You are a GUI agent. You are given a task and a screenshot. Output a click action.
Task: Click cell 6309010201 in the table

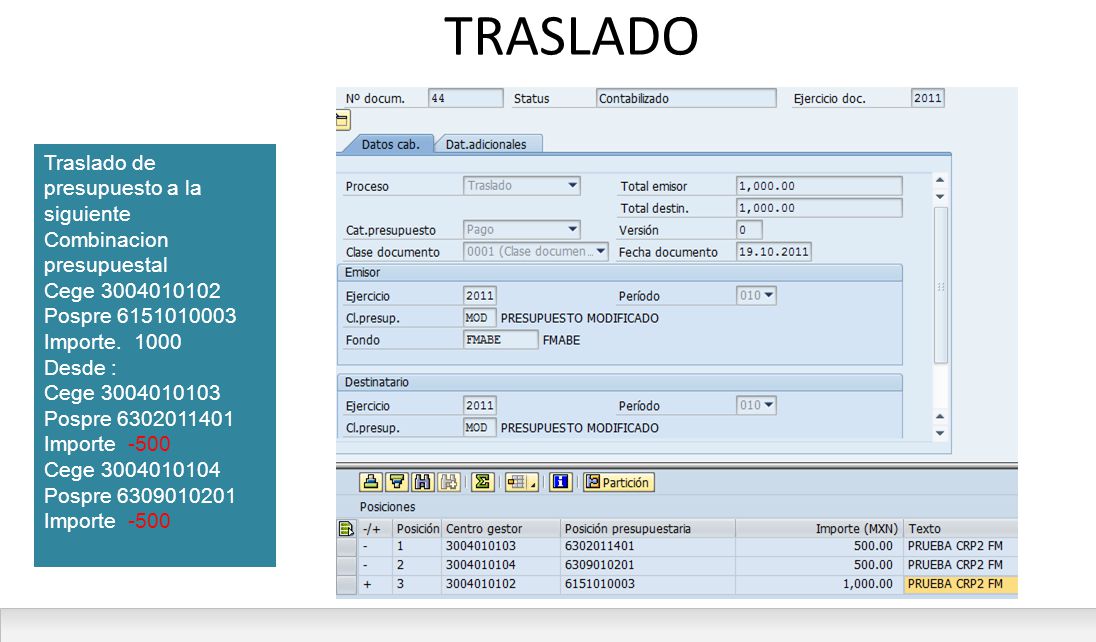tap(647, 565)
